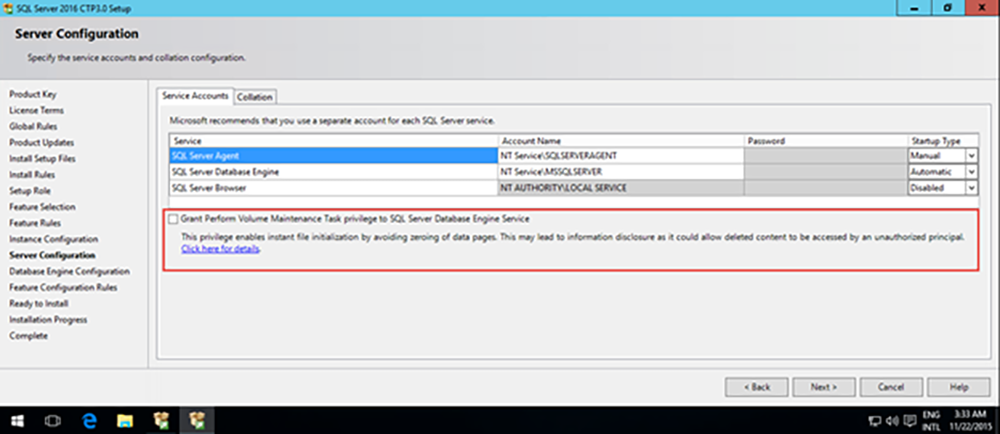This screenshot has width=1000, height=434.
Task: Launch Microsoft Edge from the taskbar
Action: (x=89, y=421)
